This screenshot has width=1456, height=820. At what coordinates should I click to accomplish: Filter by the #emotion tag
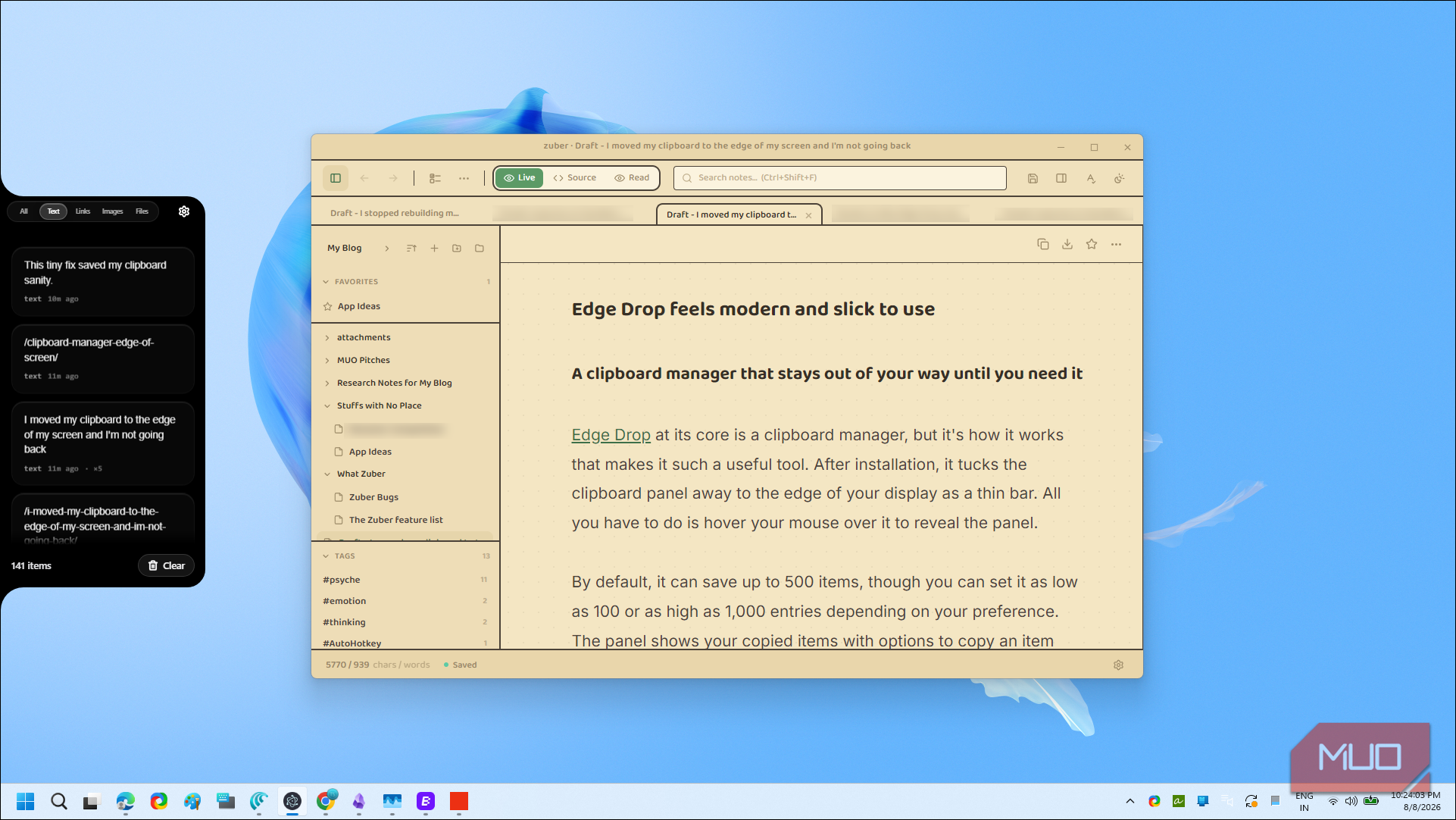click(x=345, y=601)
